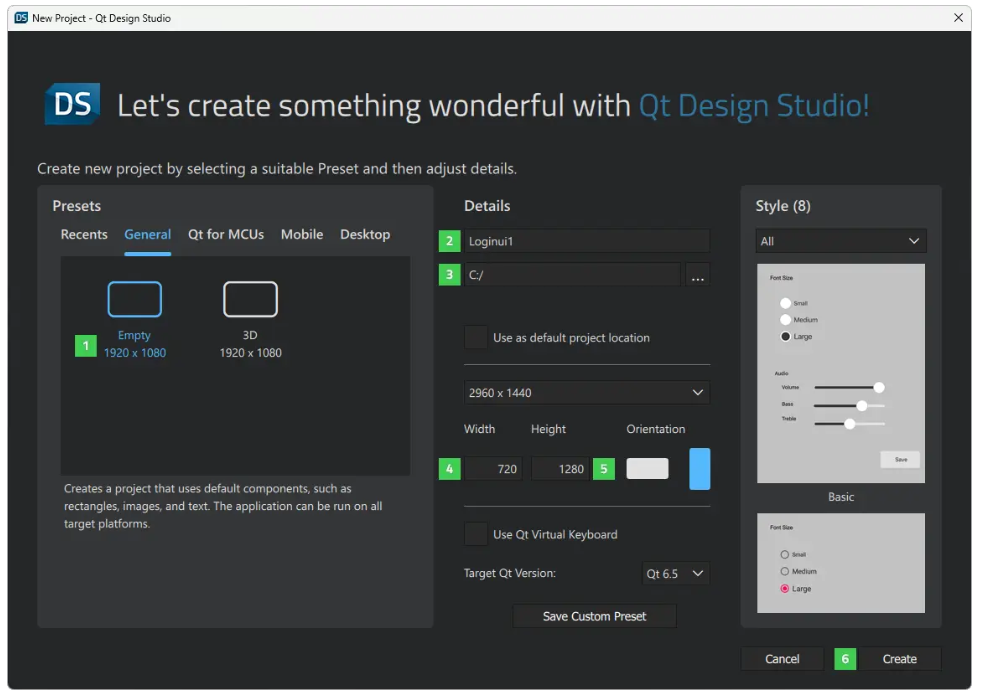The image size is (989, 698).
Task: Click the DS logo in the header
Action: [x=73, y=104]
